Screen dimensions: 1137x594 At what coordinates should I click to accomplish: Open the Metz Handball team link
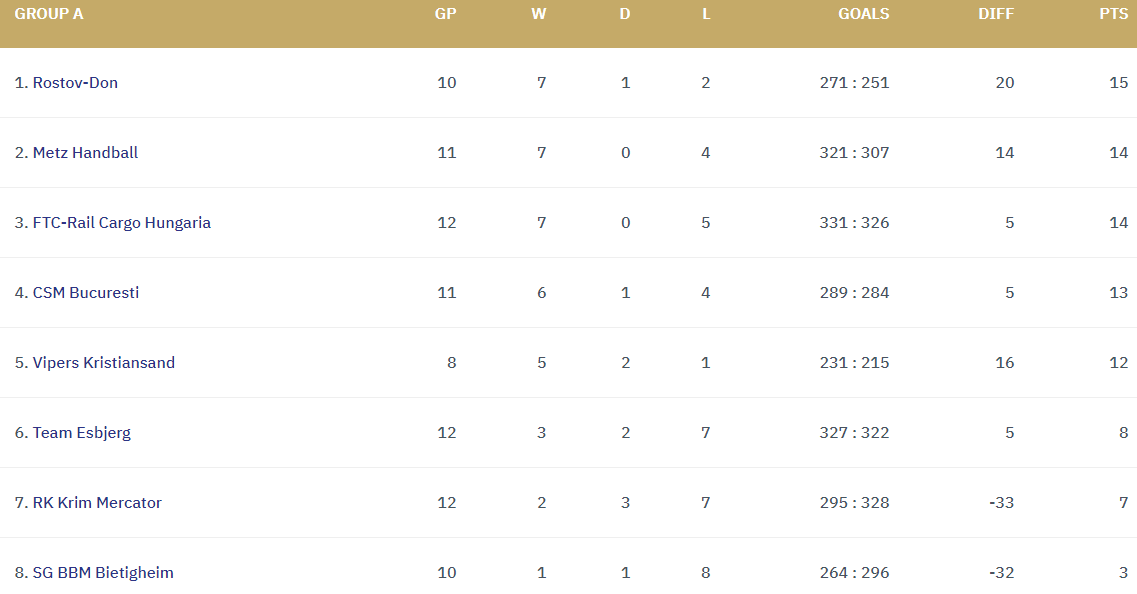[85, 153]
